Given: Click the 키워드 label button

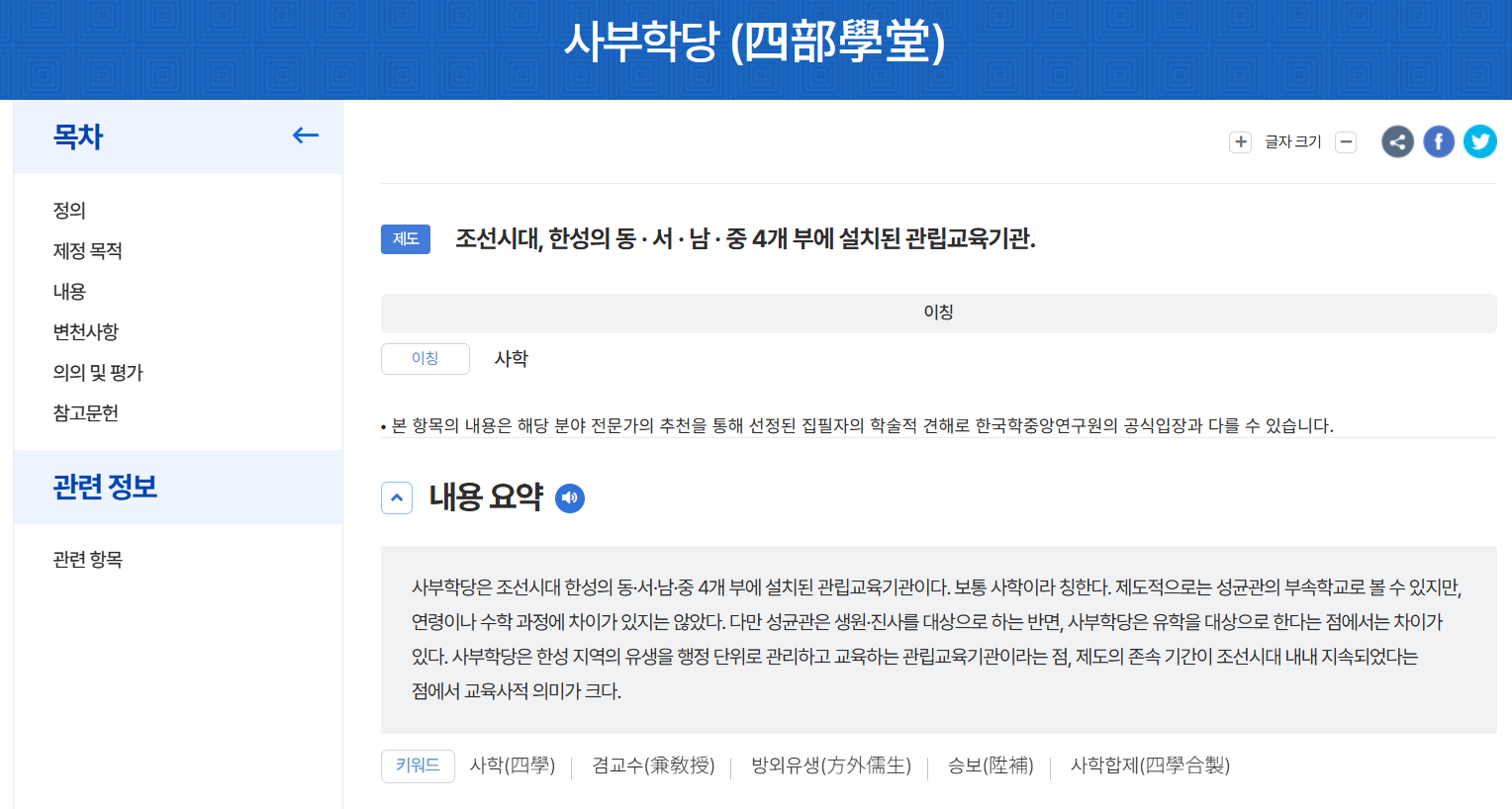Looking at the screenshot, I should 418,765.
